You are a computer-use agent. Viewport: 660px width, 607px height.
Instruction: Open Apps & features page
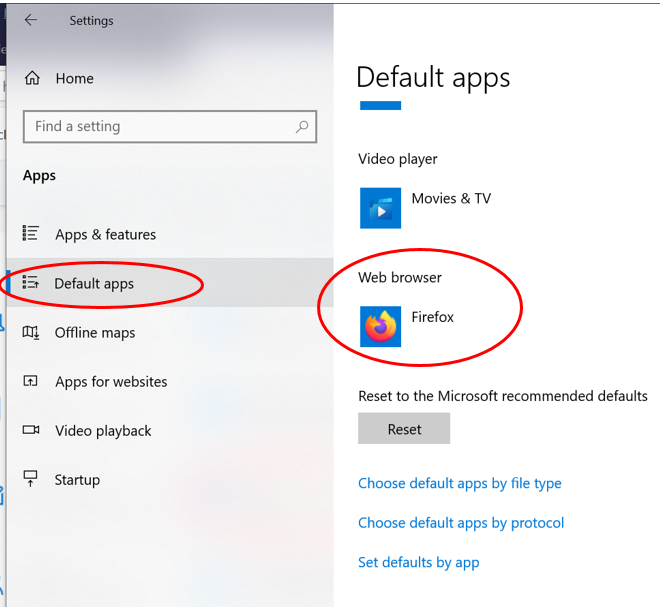tap(170, 234)
